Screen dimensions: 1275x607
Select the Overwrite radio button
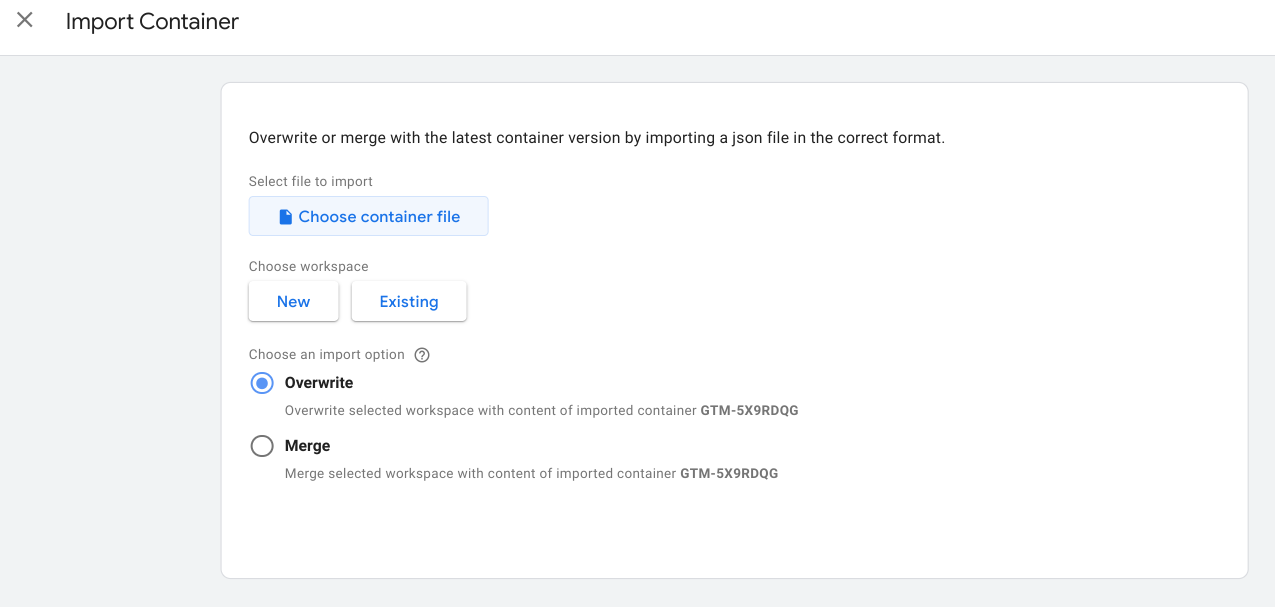coord(262,383)
